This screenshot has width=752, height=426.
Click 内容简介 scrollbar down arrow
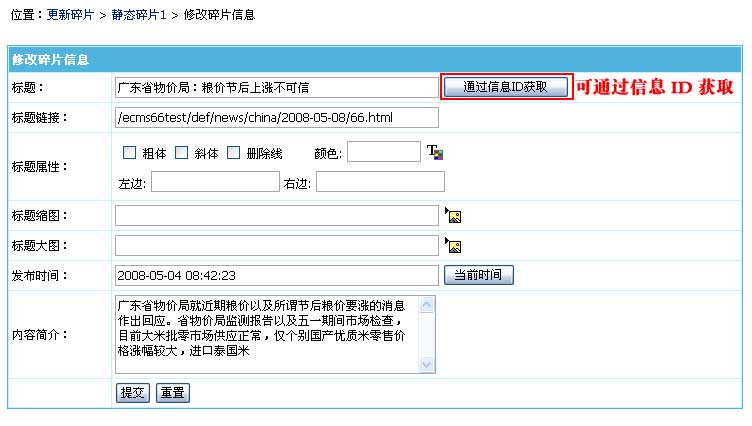click(428, 363)
